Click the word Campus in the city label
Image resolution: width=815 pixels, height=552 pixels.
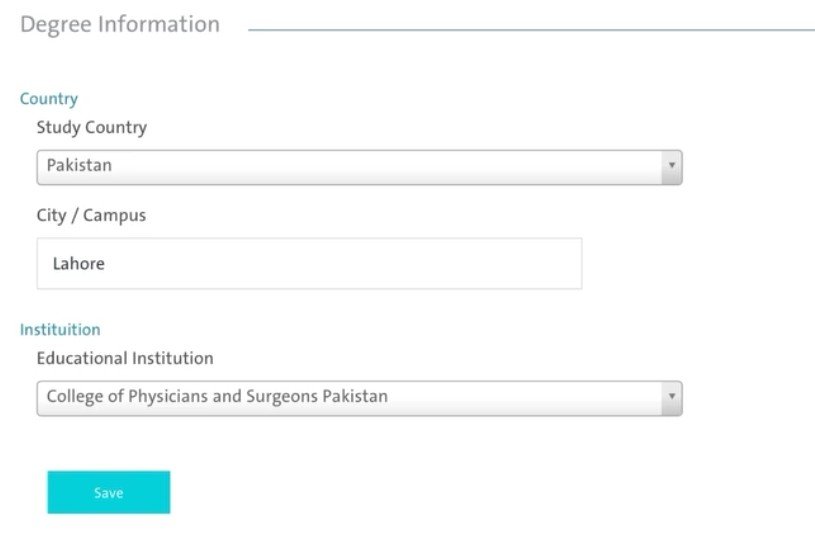coord(114,216)
